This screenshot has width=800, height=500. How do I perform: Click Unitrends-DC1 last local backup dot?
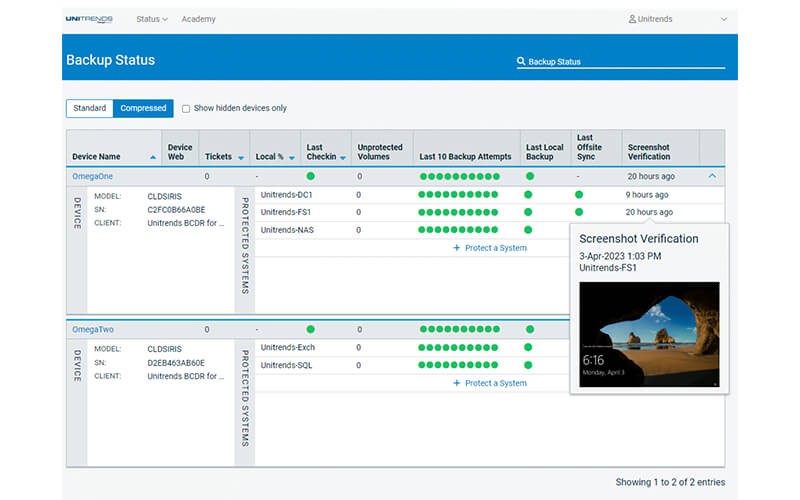(x=528, y=194)
